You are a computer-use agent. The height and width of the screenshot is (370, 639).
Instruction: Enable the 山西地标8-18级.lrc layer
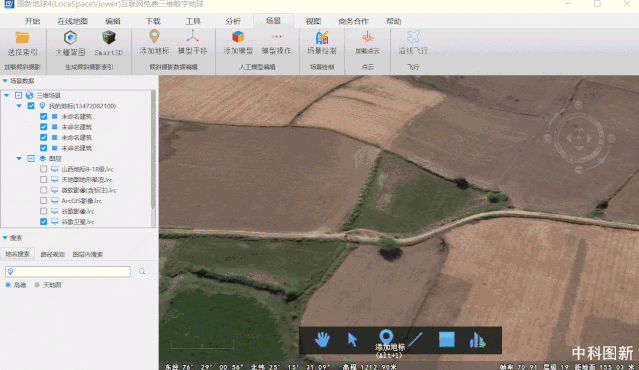coord(44,169)
